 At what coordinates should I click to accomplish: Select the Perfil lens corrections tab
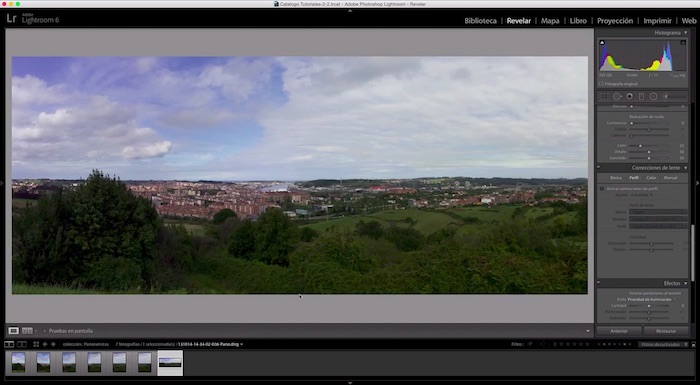634,178
